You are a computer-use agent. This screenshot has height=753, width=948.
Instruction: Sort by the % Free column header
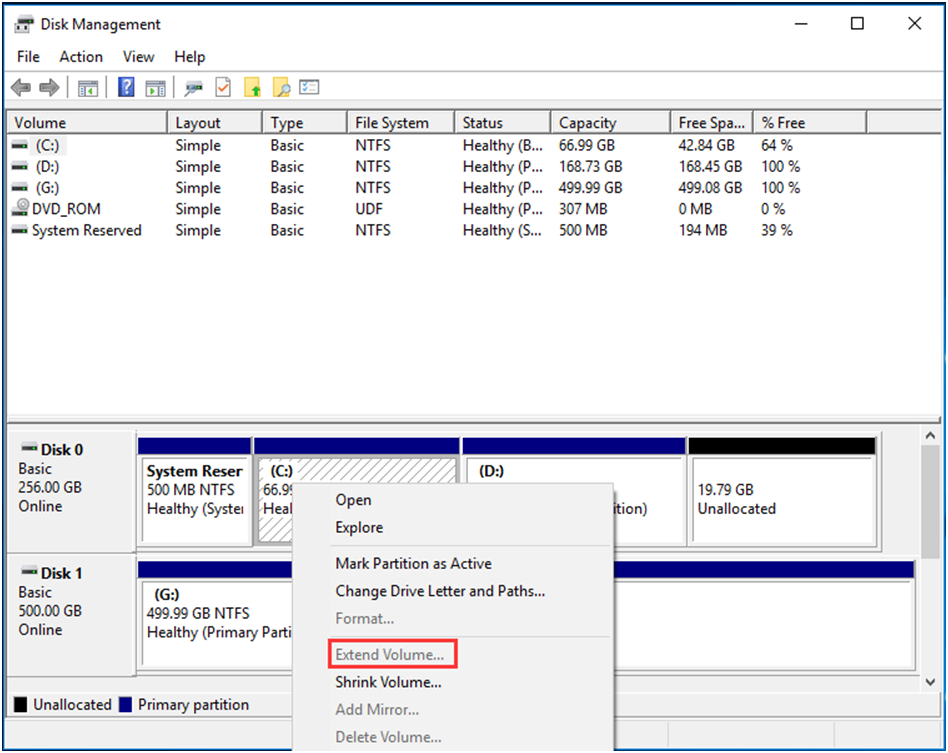[x=810, y=123]
